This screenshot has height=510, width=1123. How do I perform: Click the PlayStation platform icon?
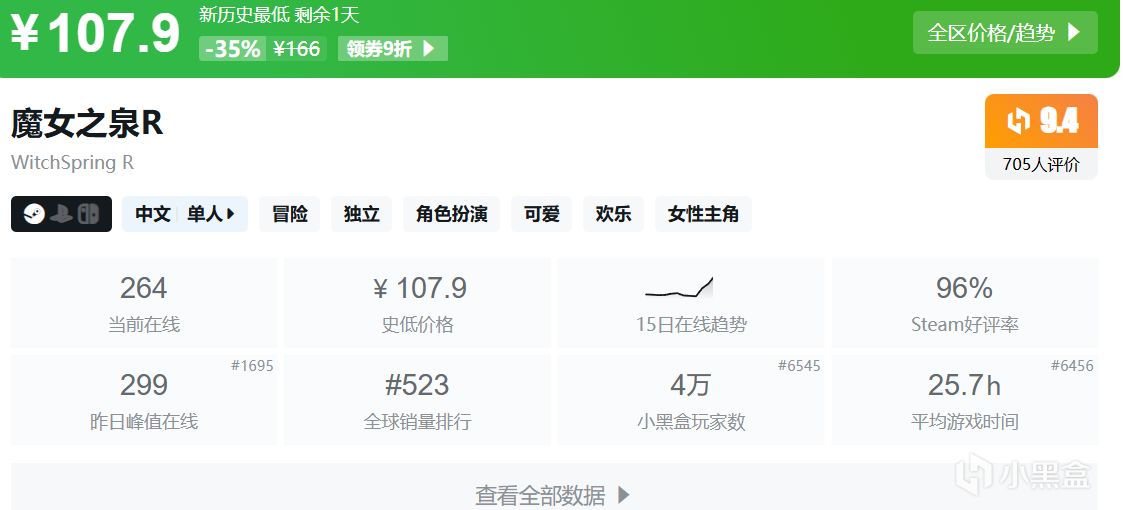coord(61,214)
